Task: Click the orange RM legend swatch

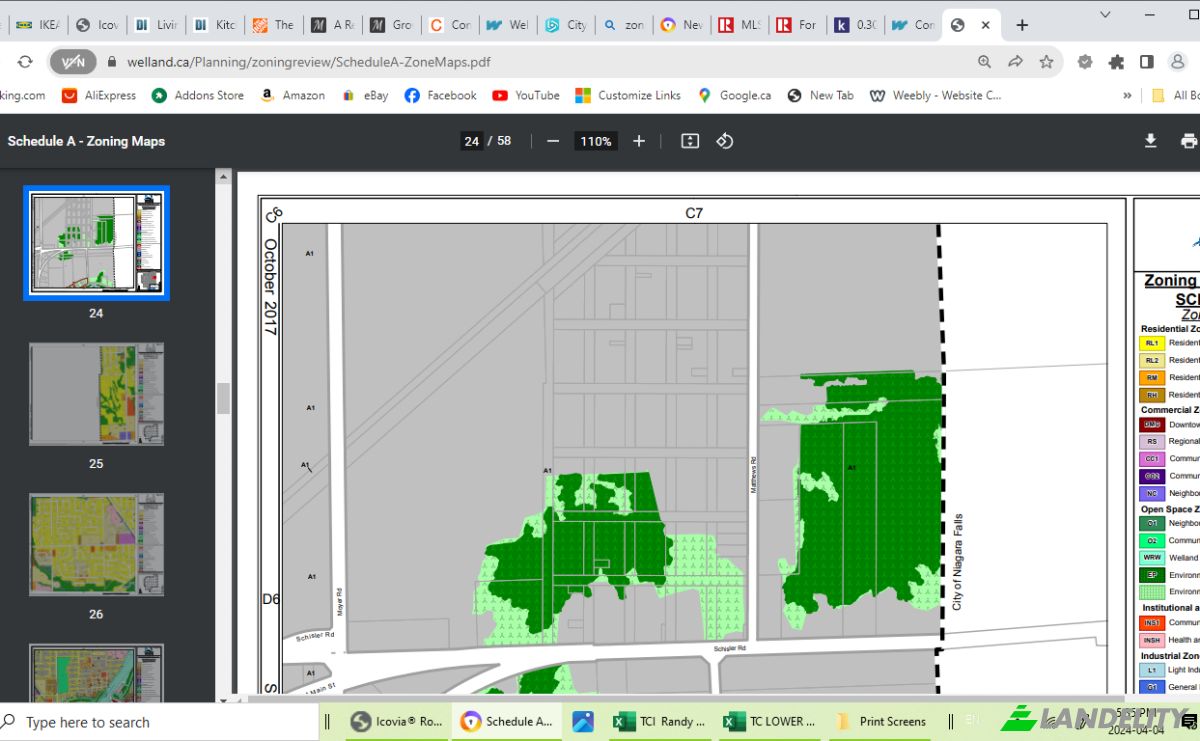Action: point(1152,378)
